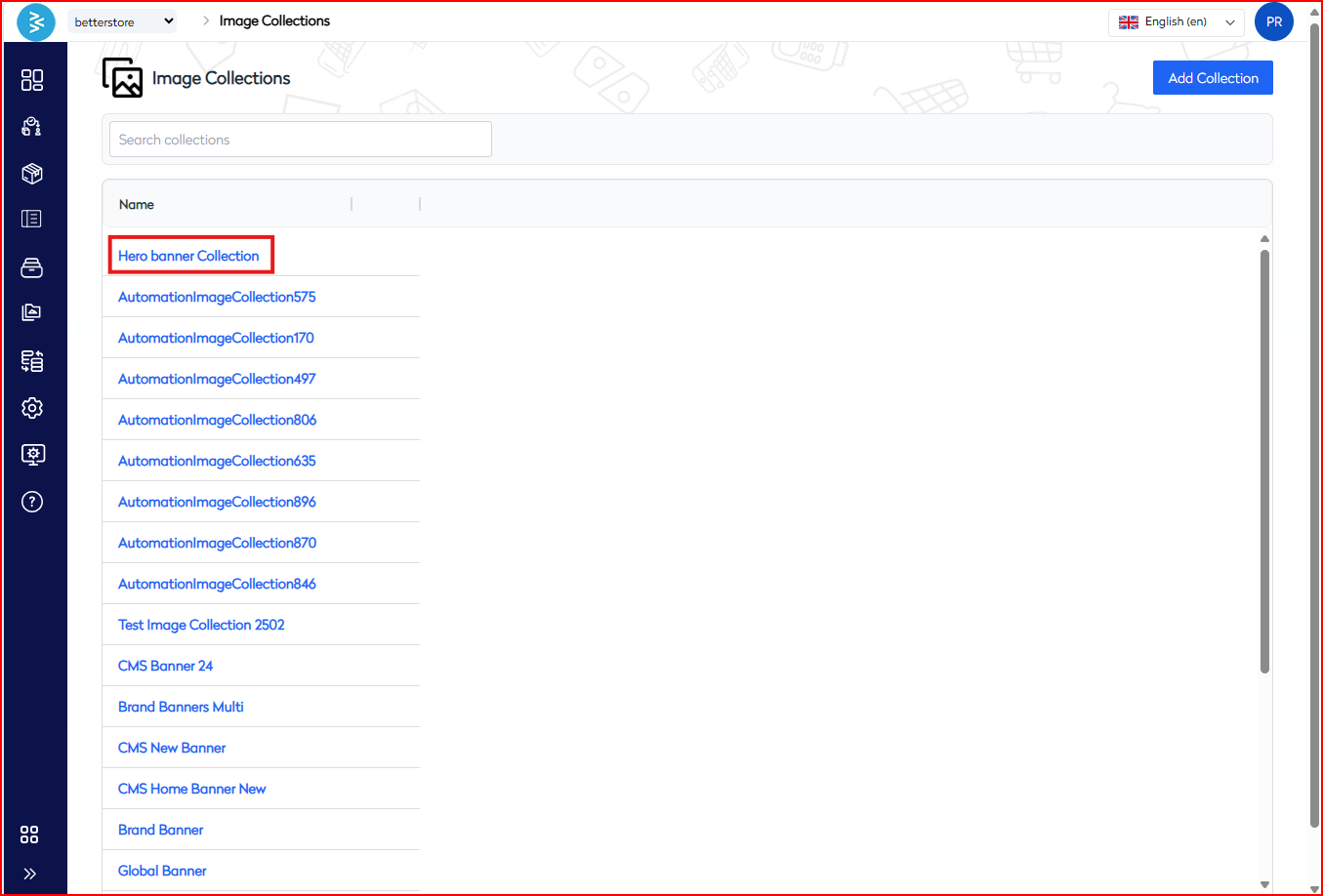Open the help question mark icon
This screenshot has height=896, width=1323.
32,502
